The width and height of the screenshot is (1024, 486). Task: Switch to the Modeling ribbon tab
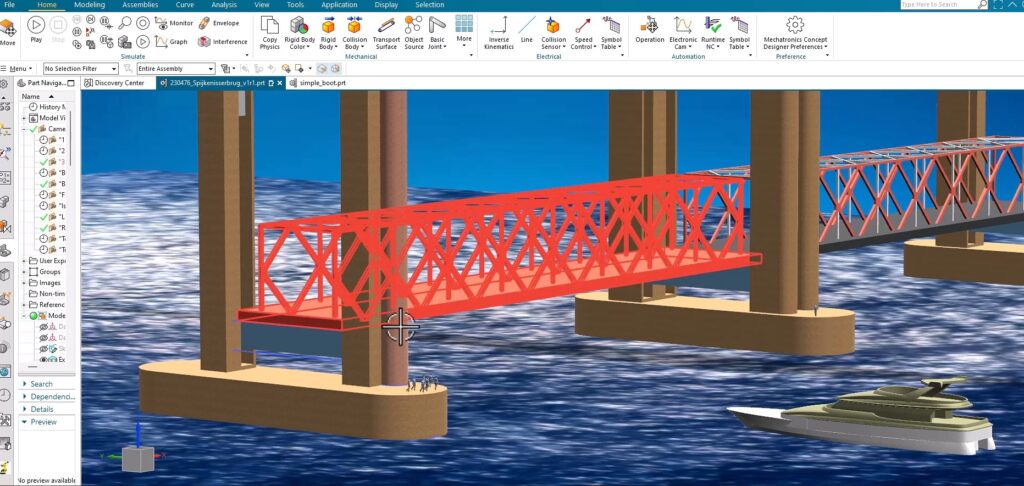[89, 5]
